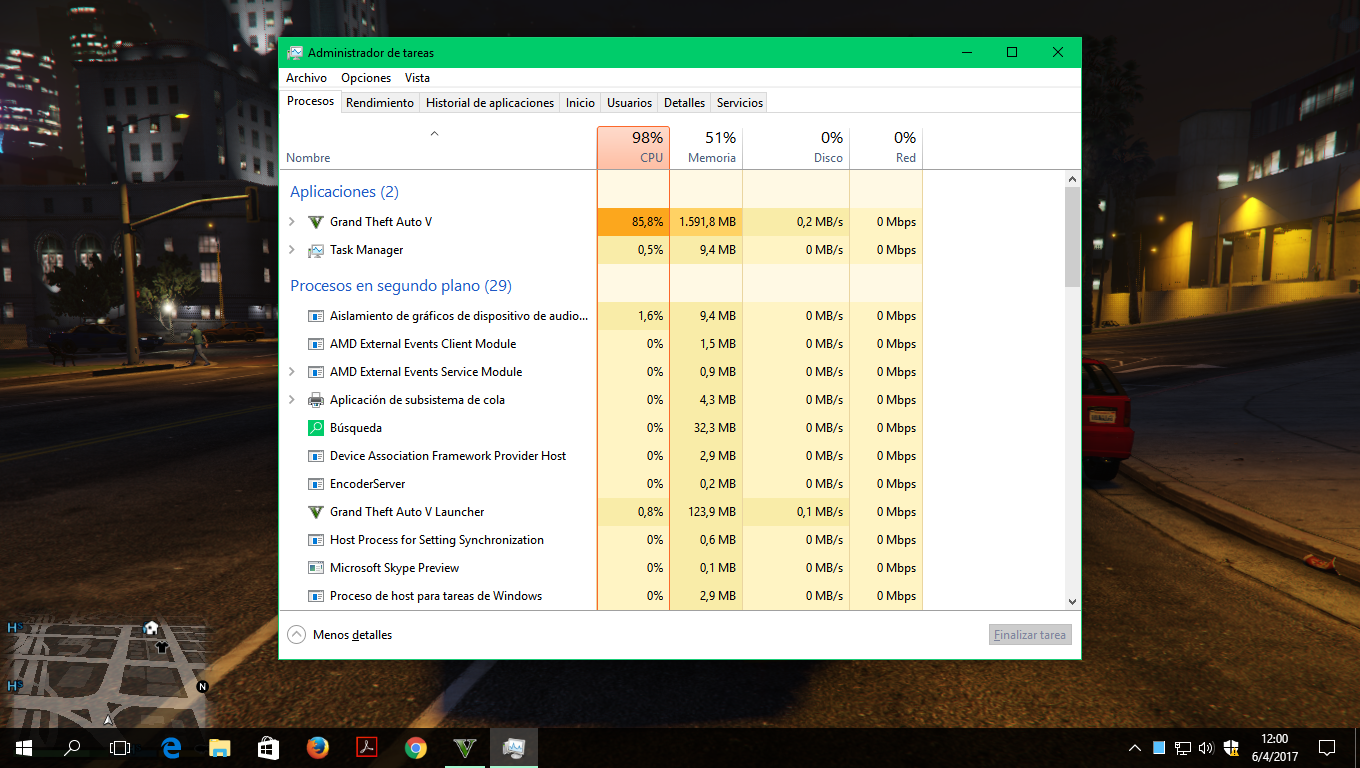This screenshot has width=1360, height=768.
Task: Launch Google Chrome from the taskbar
Action: click(x=416, y=748)
